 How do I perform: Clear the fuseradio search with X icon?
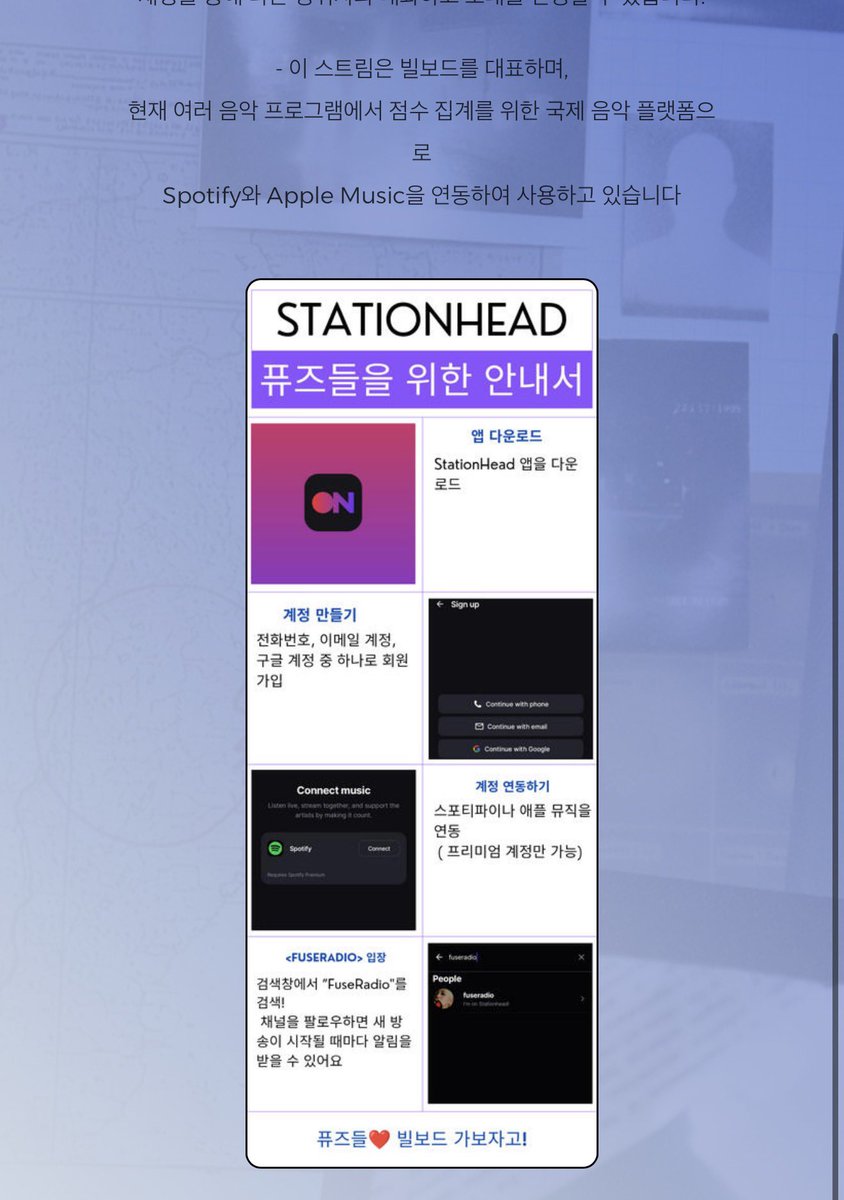click(581, 957)
